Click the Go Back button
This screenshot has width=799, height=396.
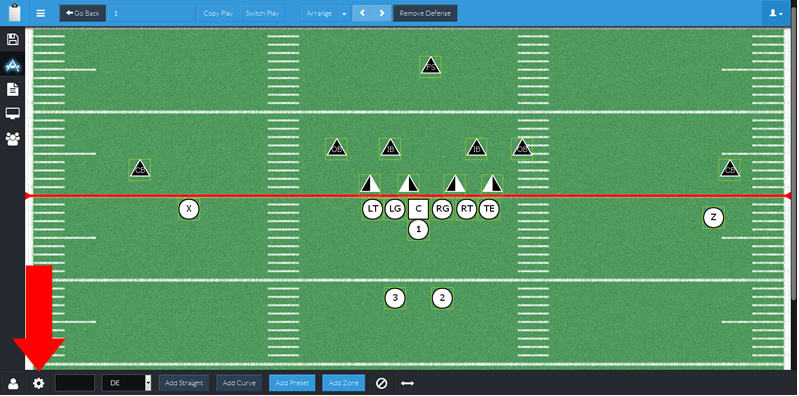coord(83,13)
